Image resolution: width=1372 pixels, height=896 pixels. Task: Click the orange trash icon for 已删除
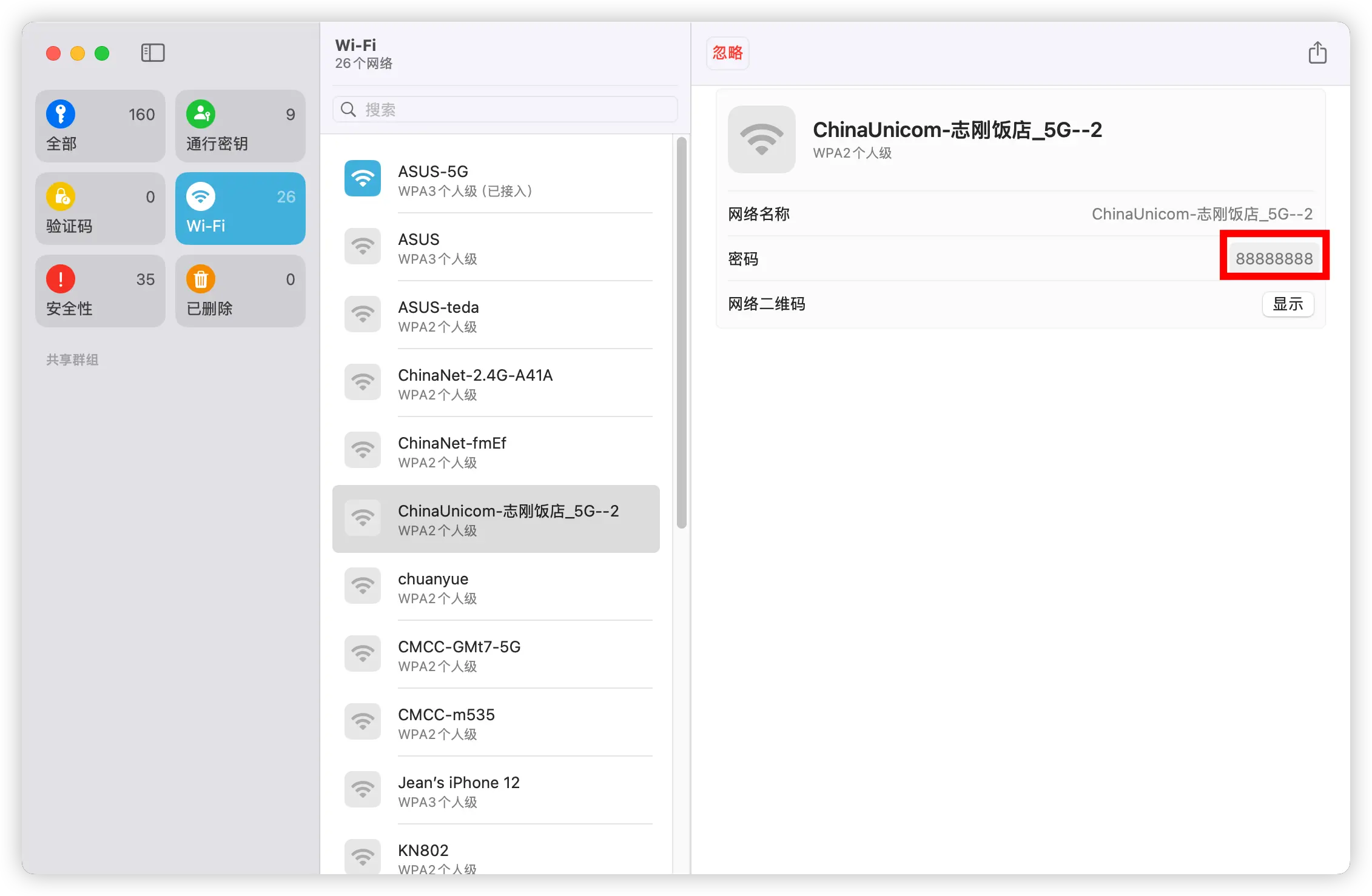click(x=201, y=279)
